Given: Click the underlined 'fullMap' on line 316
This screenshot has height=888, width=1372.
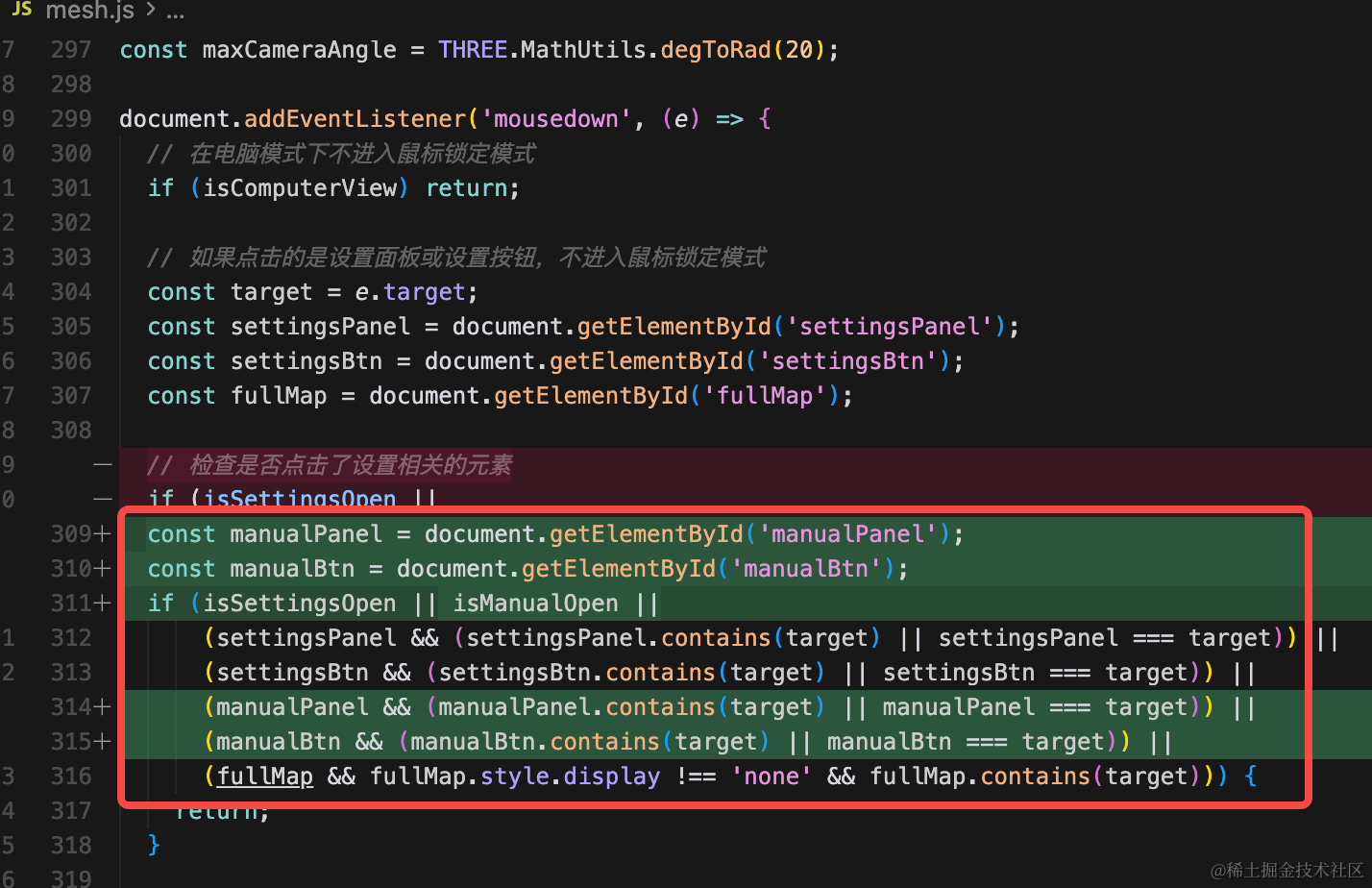Looking at the screenshot, I should [x=264, y=777].
